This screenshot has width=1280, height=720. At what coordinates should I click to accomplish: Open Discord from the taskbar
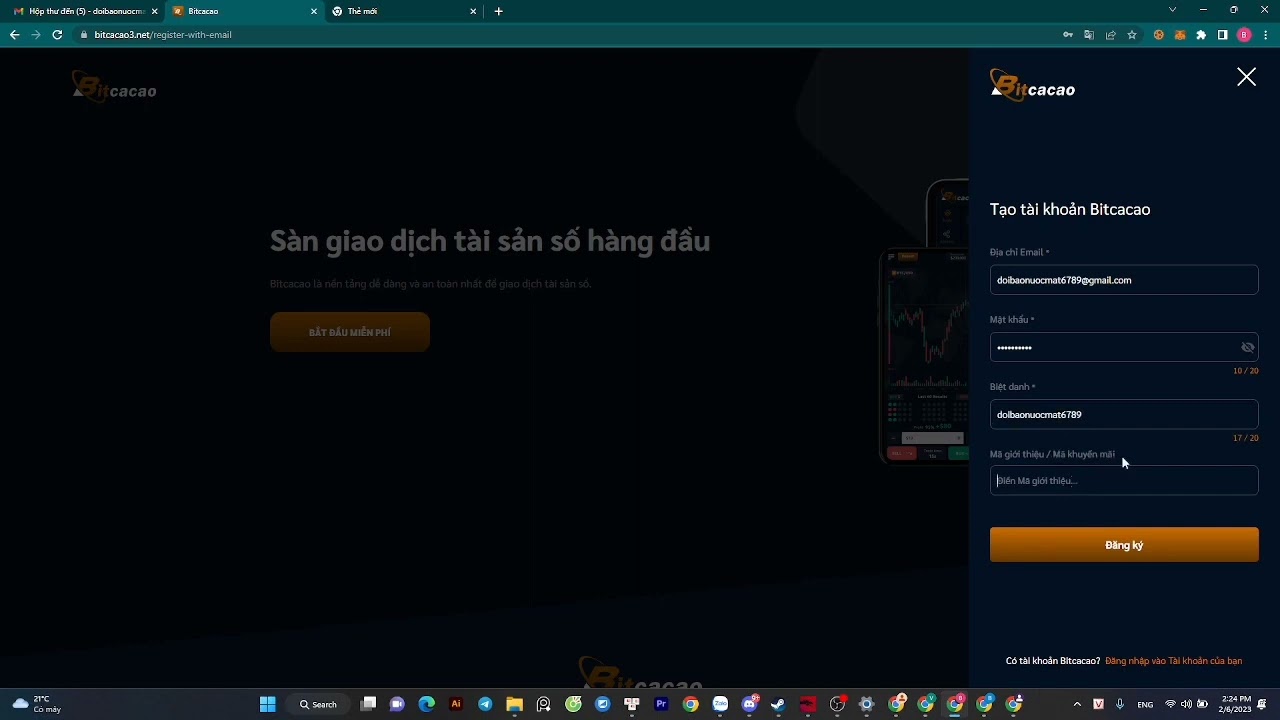(750, 704)
